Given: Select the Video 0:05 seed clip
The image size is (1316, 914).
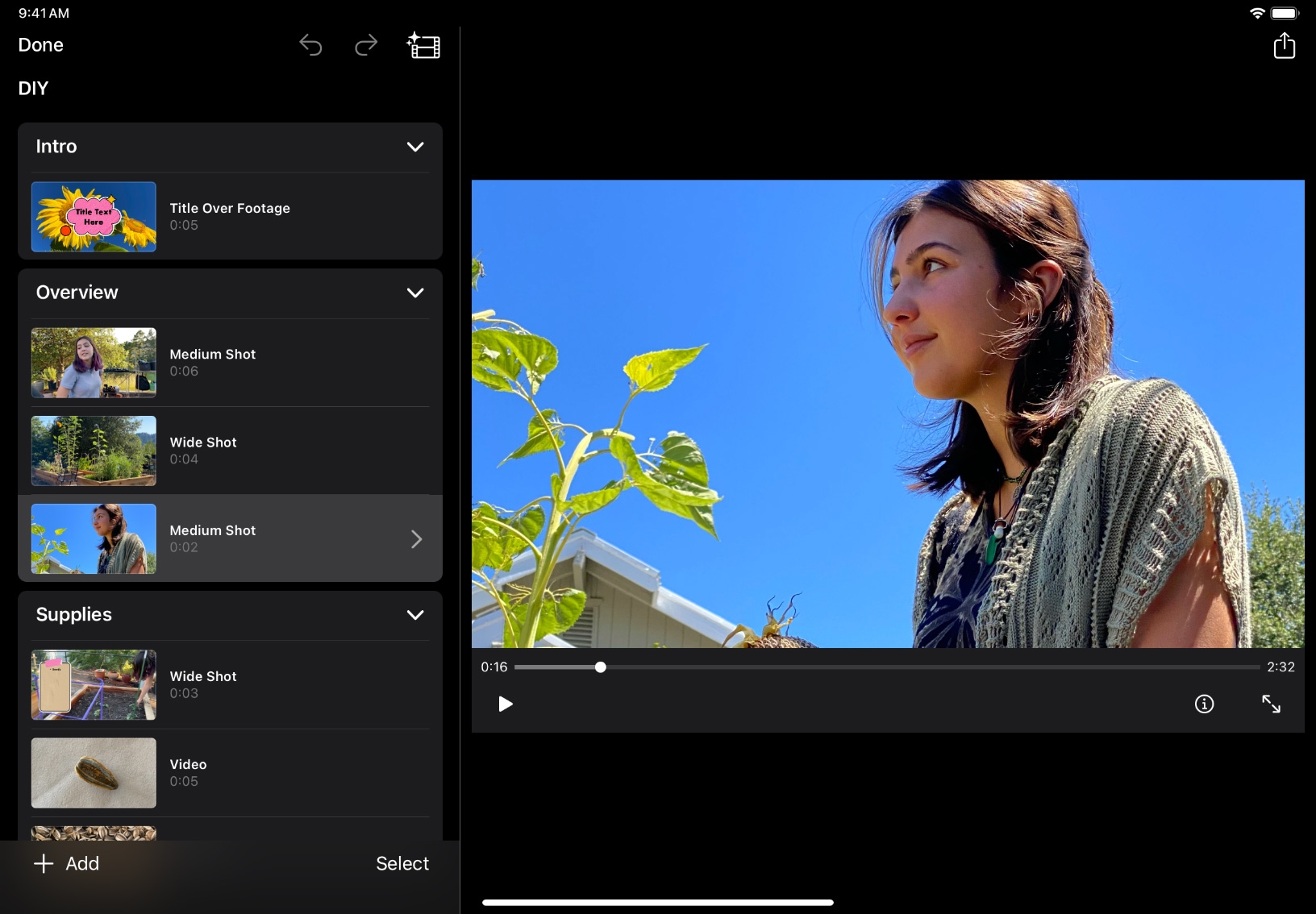Looking at the screenshot, I should pos(230,773).
